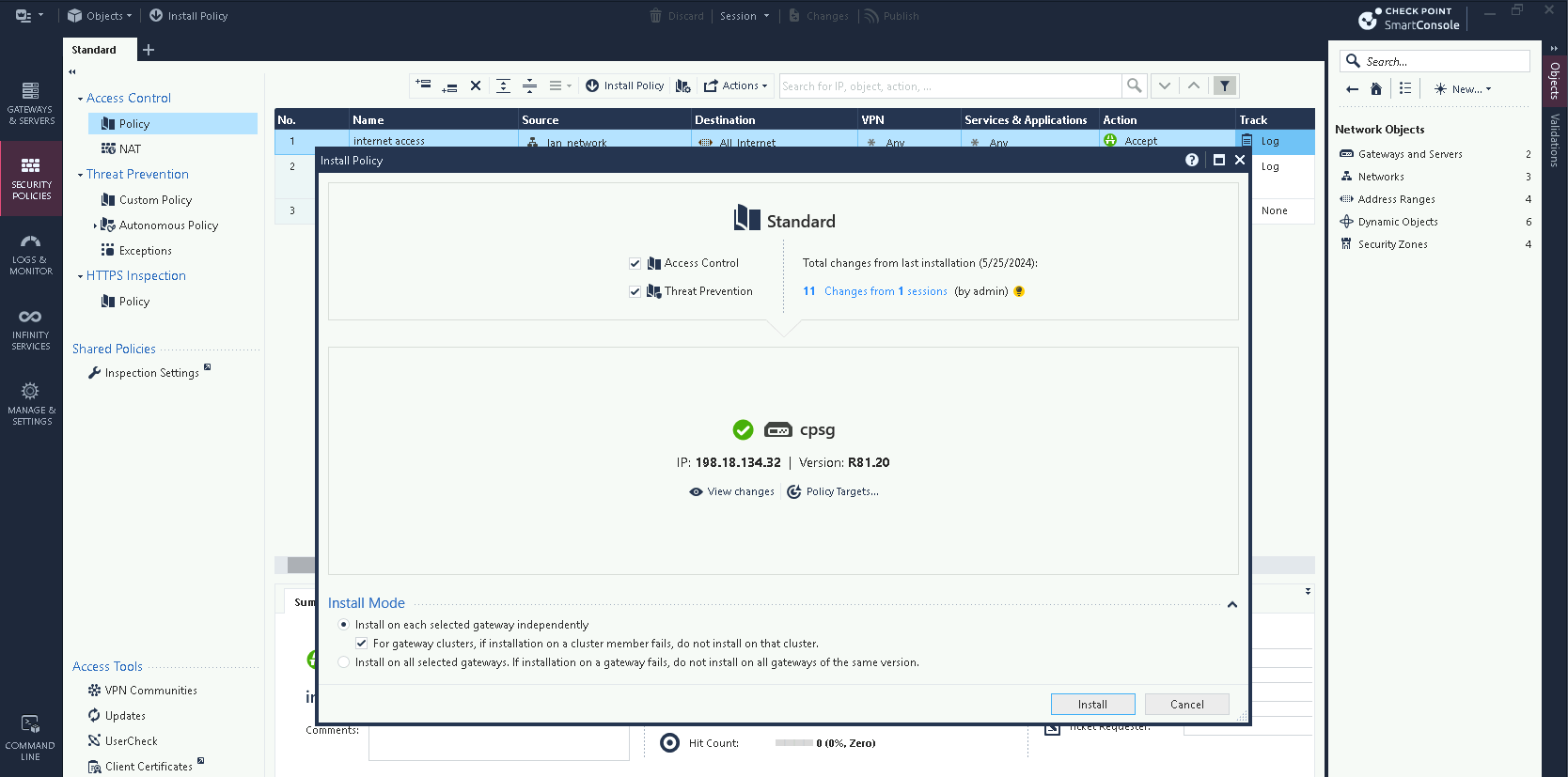This screenshot has height=777, width=1568.
Task: Open Manage & Settings sidebar view
Action: [x=31, y=404]
